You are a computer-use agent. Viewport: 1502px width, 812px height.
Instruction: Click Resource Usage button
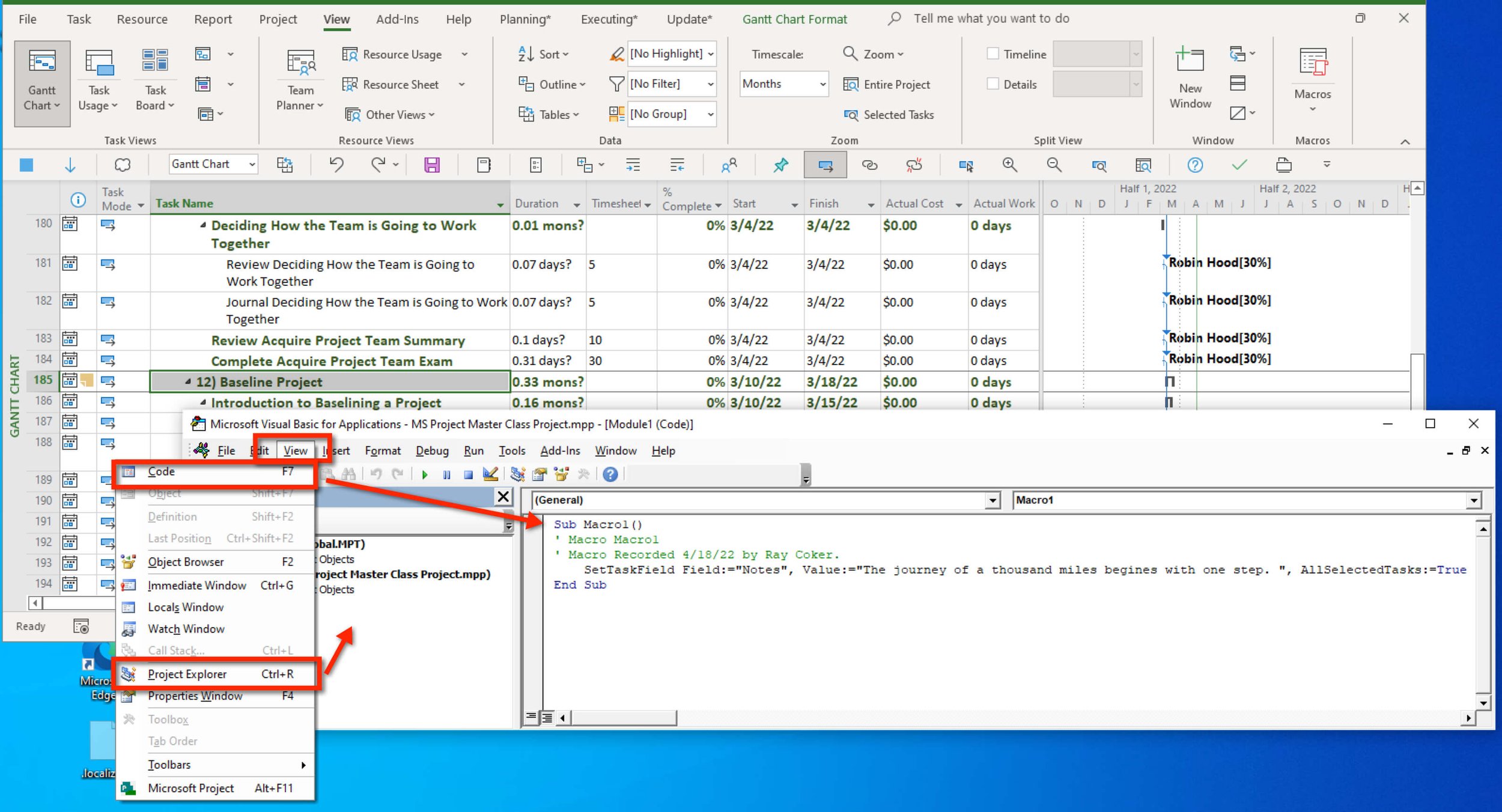click(392, 55)
